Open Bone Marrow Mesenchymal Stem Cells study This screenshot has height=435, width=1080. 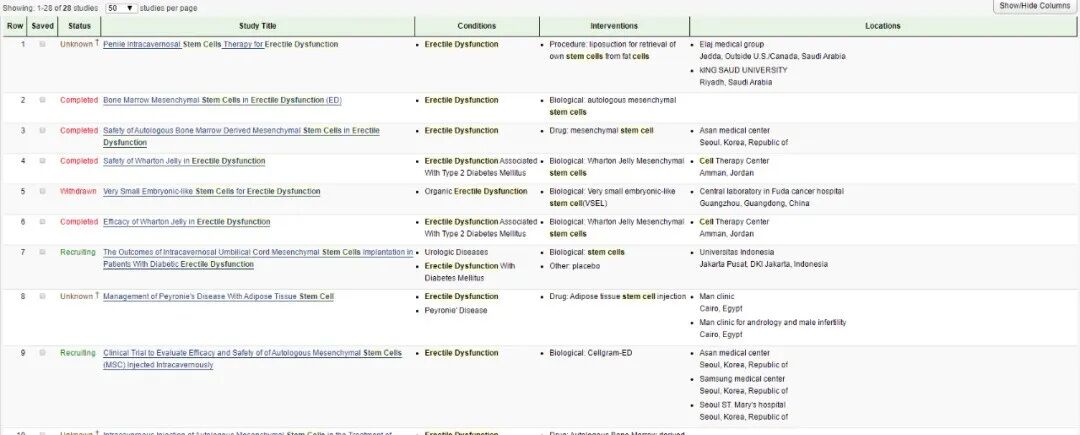coord(222,100)
